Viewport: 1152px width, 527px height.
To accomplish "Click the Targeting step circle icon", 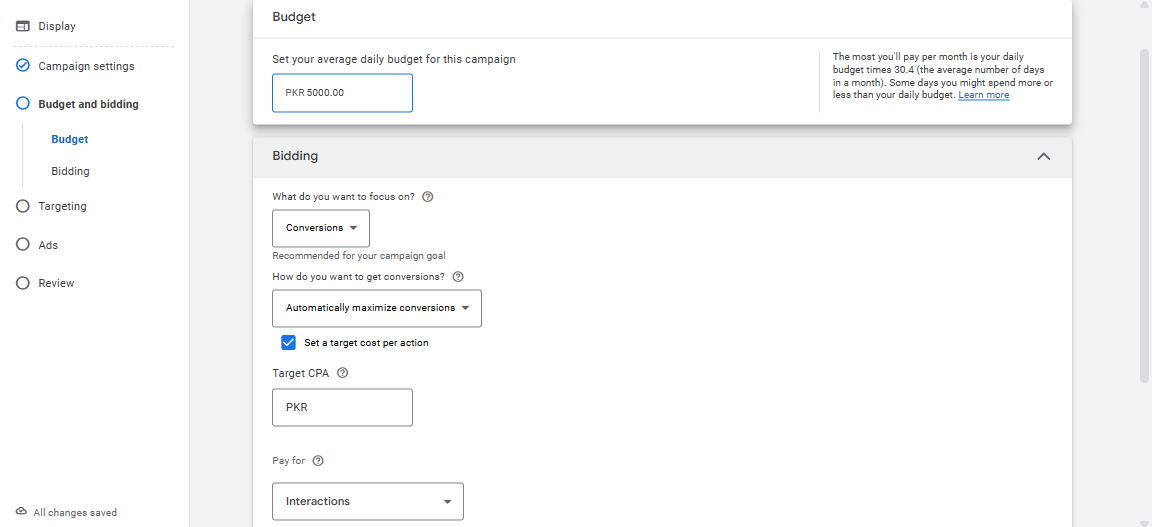I will point(23,207).
